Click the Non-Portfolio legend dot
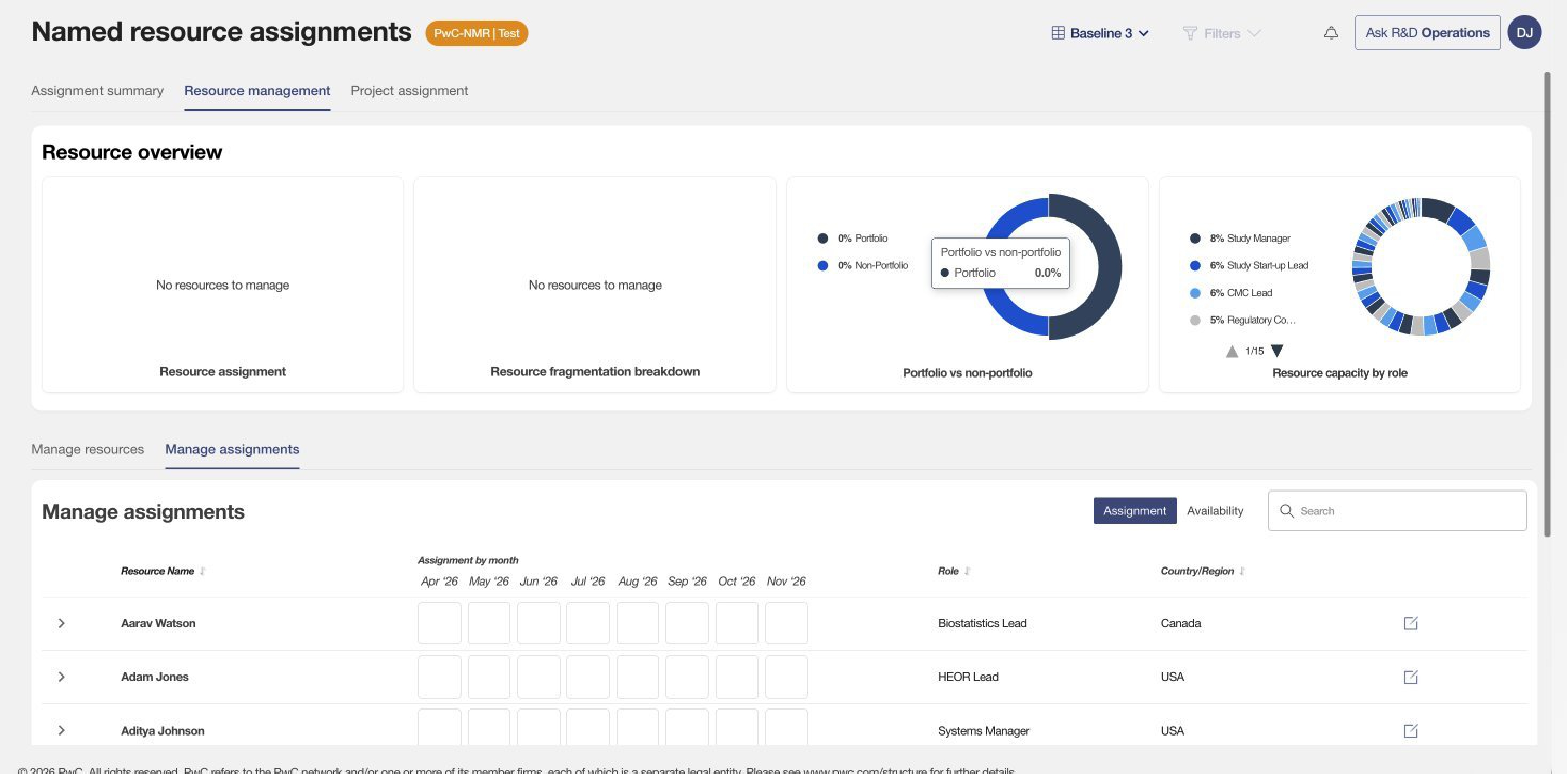1568x774 pixels. [x=822, y=266]
